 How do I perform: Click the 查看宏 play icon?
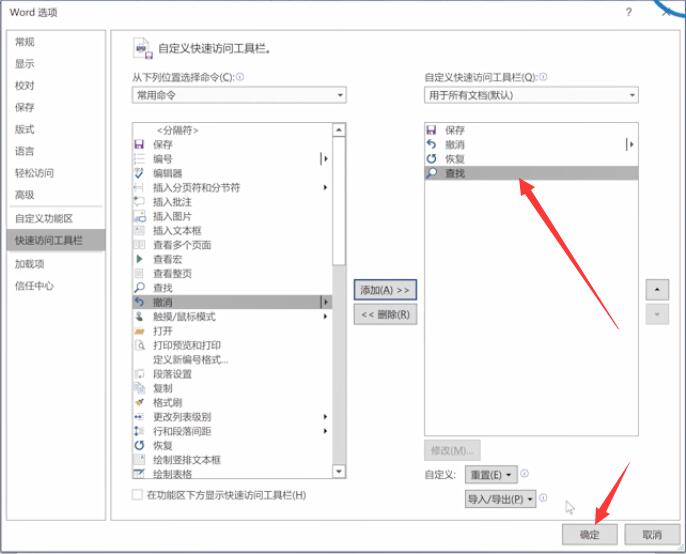139,259
